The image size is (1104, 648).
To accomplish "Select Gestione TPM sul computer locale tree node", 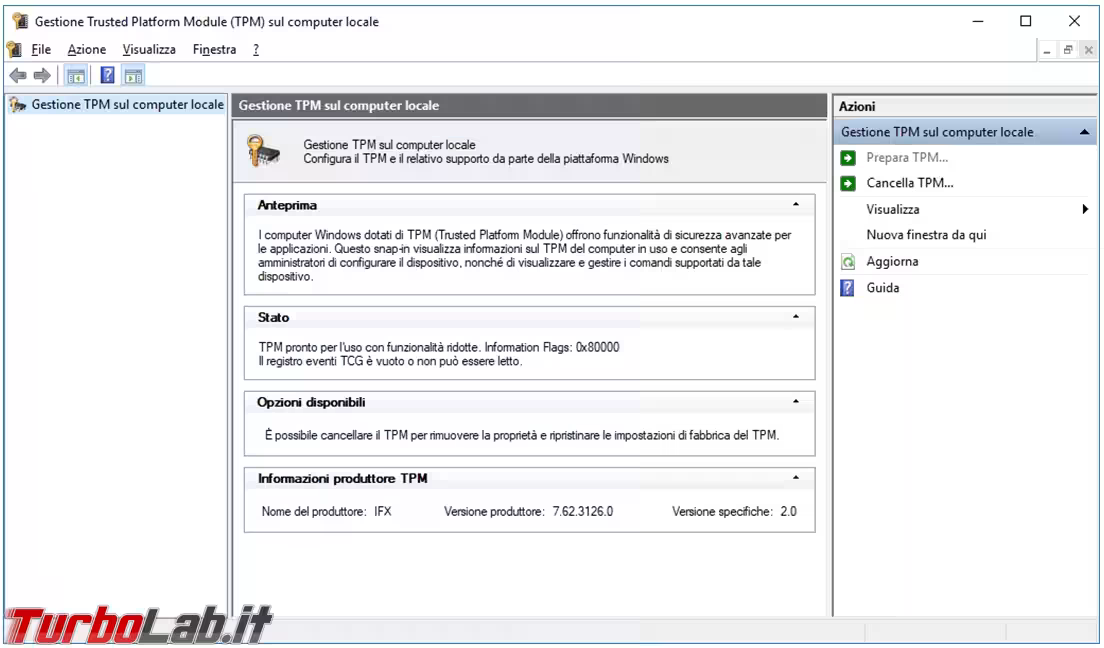I will tap(127, 104).
